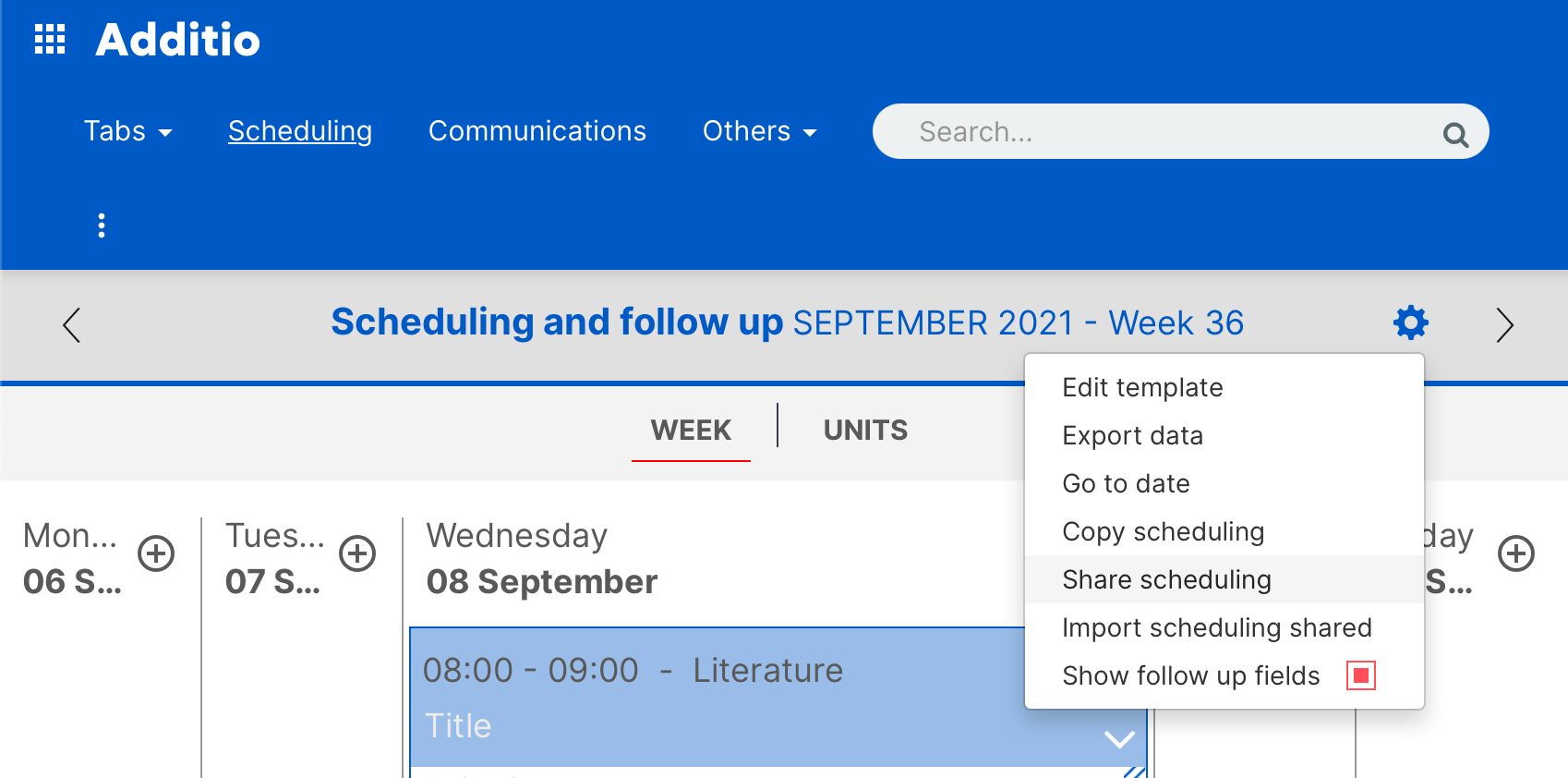Add event to Monday with plus icon
The image size is (1568, 778).
[x=156, y=553]
